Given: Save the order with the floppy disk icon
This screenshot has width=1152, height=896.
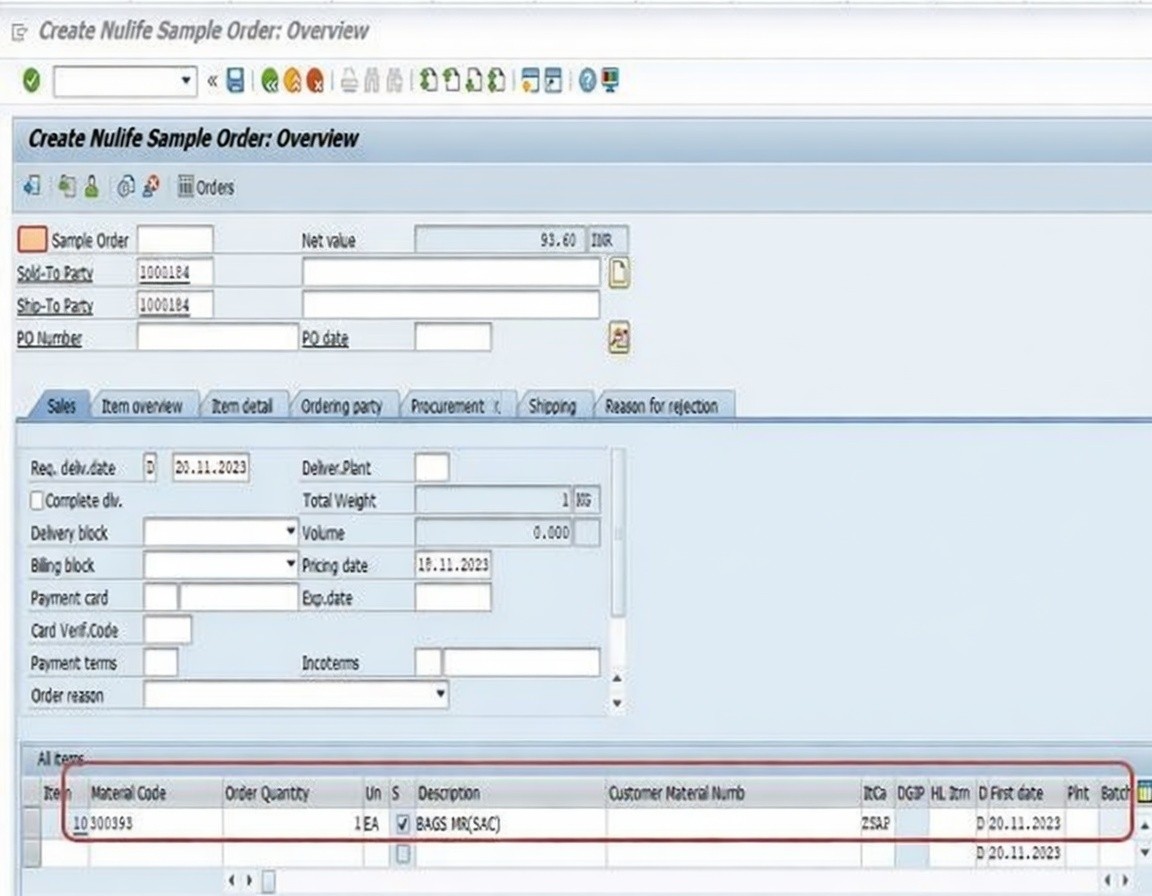Looking at the screenshot, I should point(235,81).
